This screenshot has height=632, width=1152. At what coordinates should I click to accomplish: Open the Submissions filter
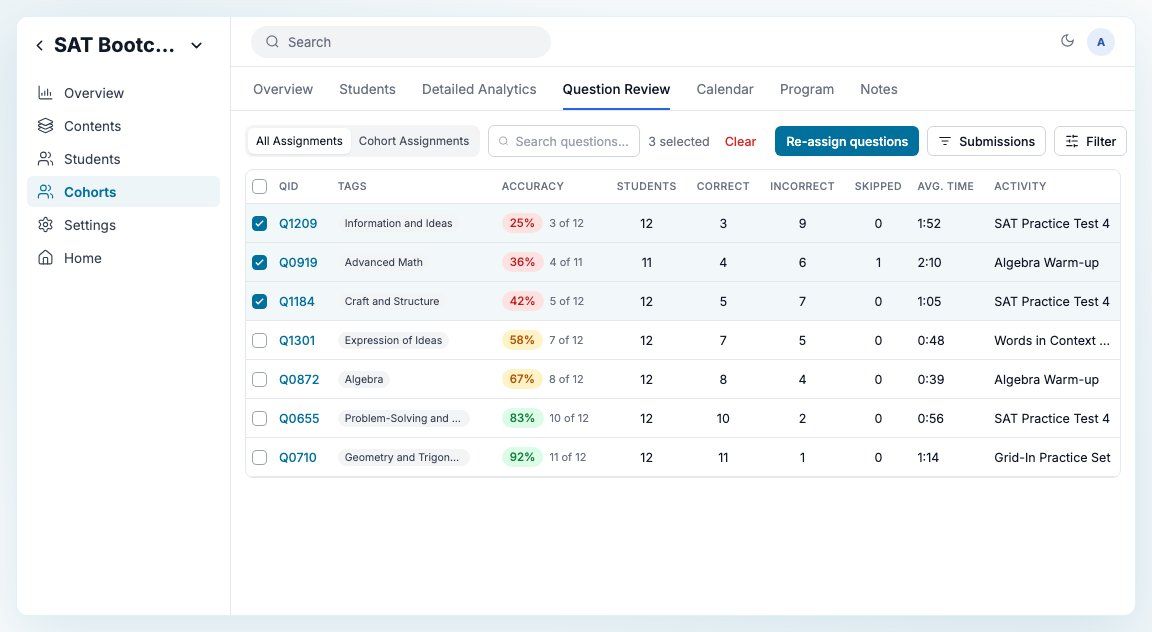[x=986, y=141]
